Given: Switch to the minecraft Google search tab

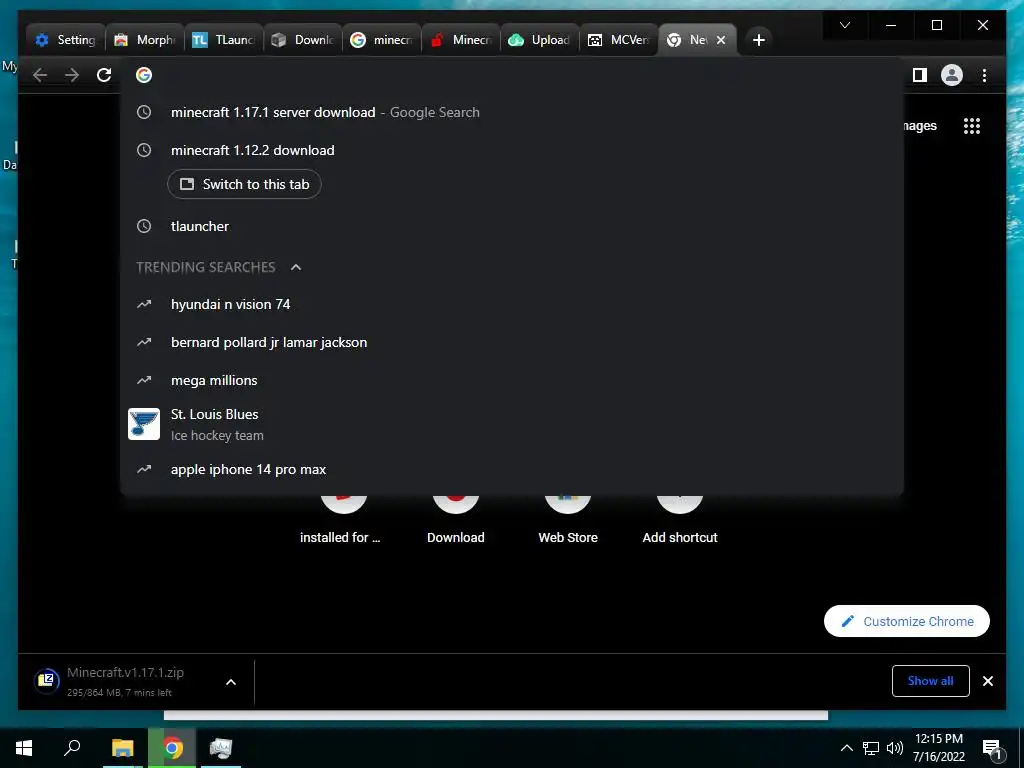Looking at the screenshot, I should pyautogui.click(x=382, y=40).
